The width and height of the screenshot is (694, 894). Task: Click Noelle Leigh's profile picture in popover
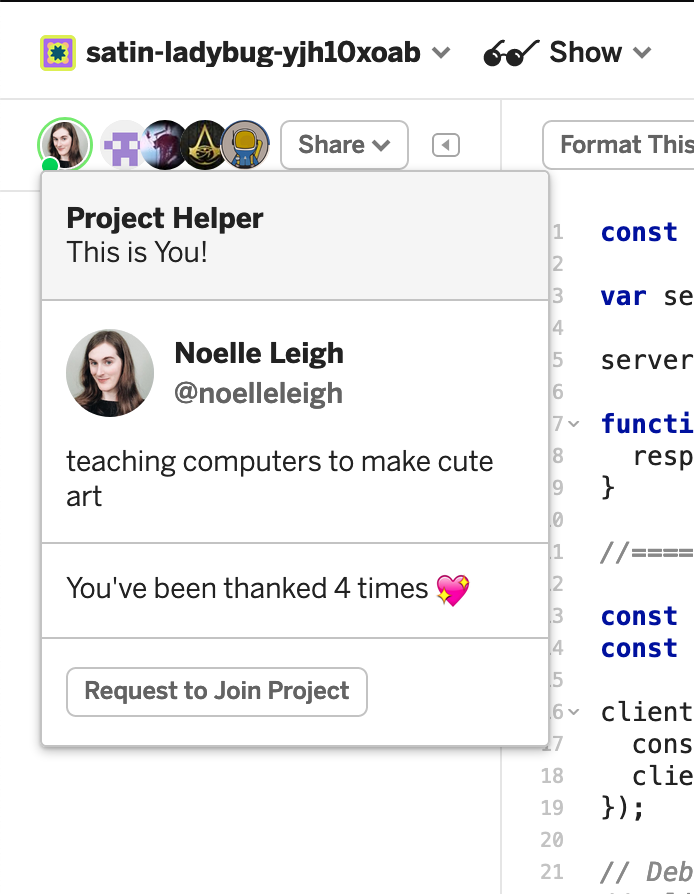coord(110,373)
